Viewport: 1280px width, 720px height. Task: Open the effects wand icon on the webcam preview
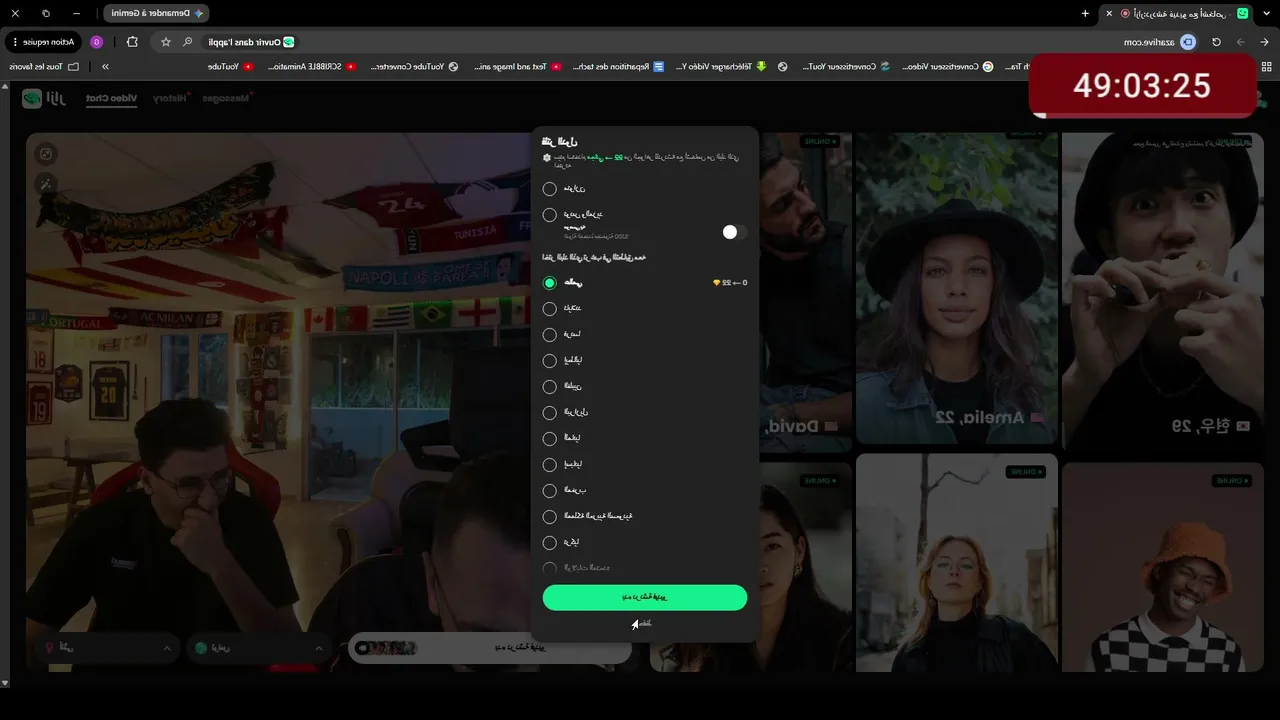[46, 184]
